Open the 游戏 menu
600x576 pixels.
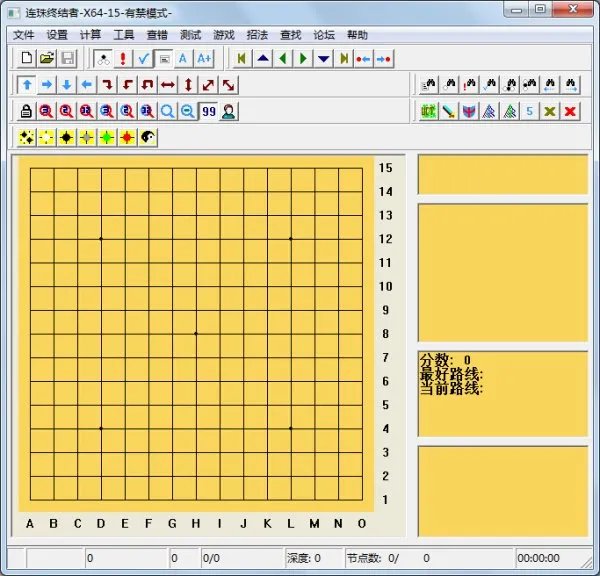224,35
